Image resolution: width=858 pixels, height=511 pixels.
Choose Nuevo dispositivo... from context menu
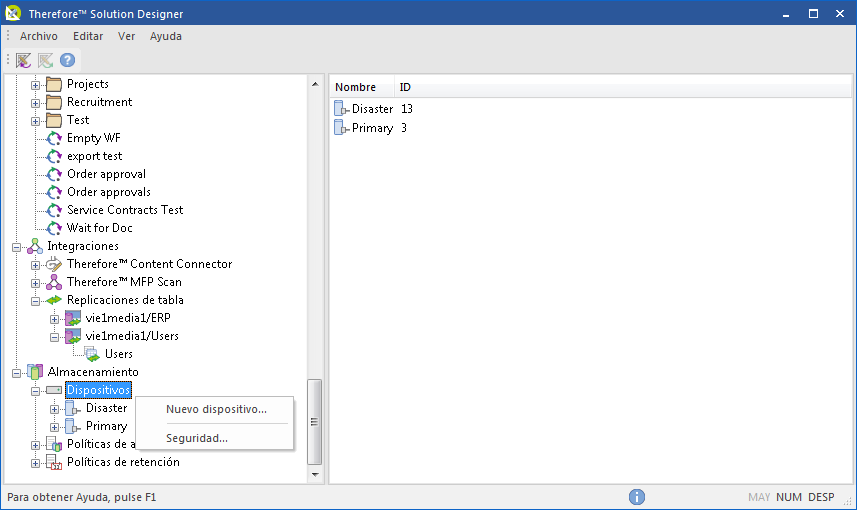tap(214, 409)
